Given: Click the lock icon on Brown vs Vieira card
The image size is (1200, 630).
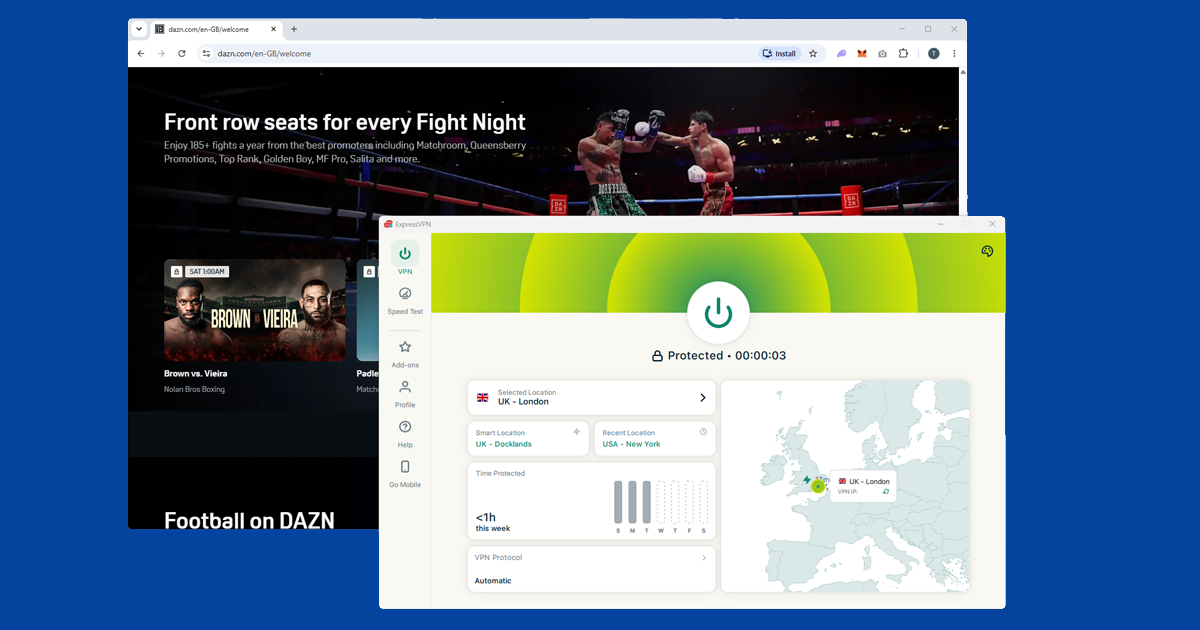Looking at the screenshot, I should [x=176, y=272].
